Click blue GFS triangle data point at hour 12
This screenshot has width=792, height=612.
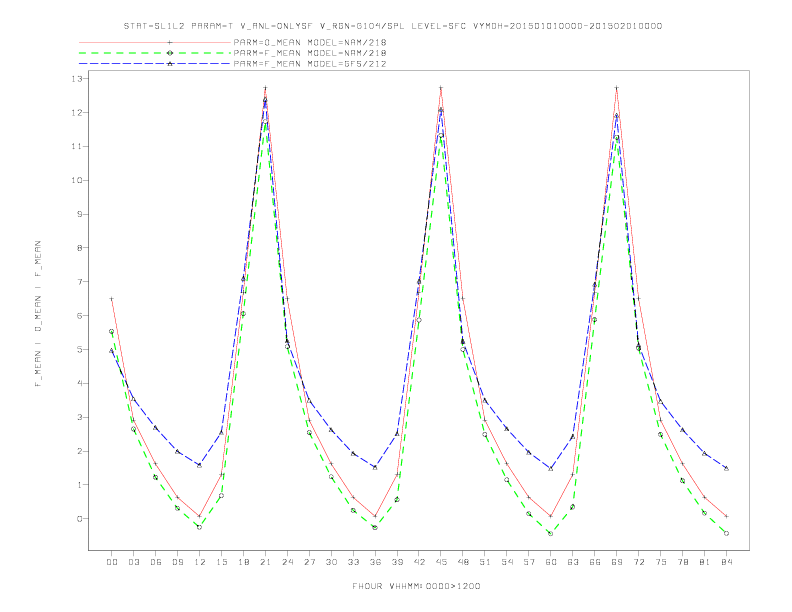click(x=200, y=465)
